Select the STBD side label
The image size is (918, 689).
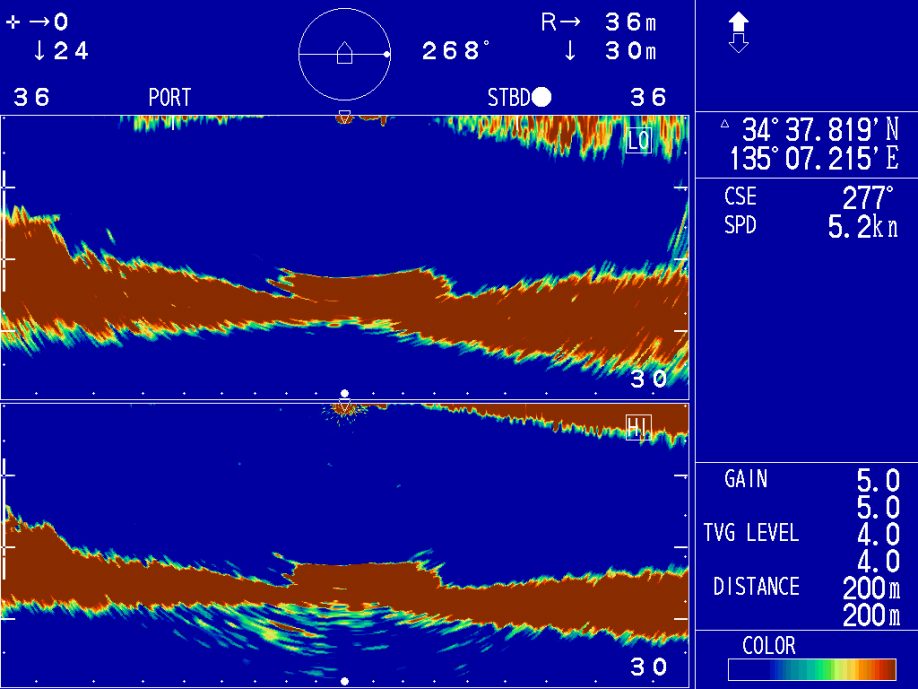coord(507,98)
